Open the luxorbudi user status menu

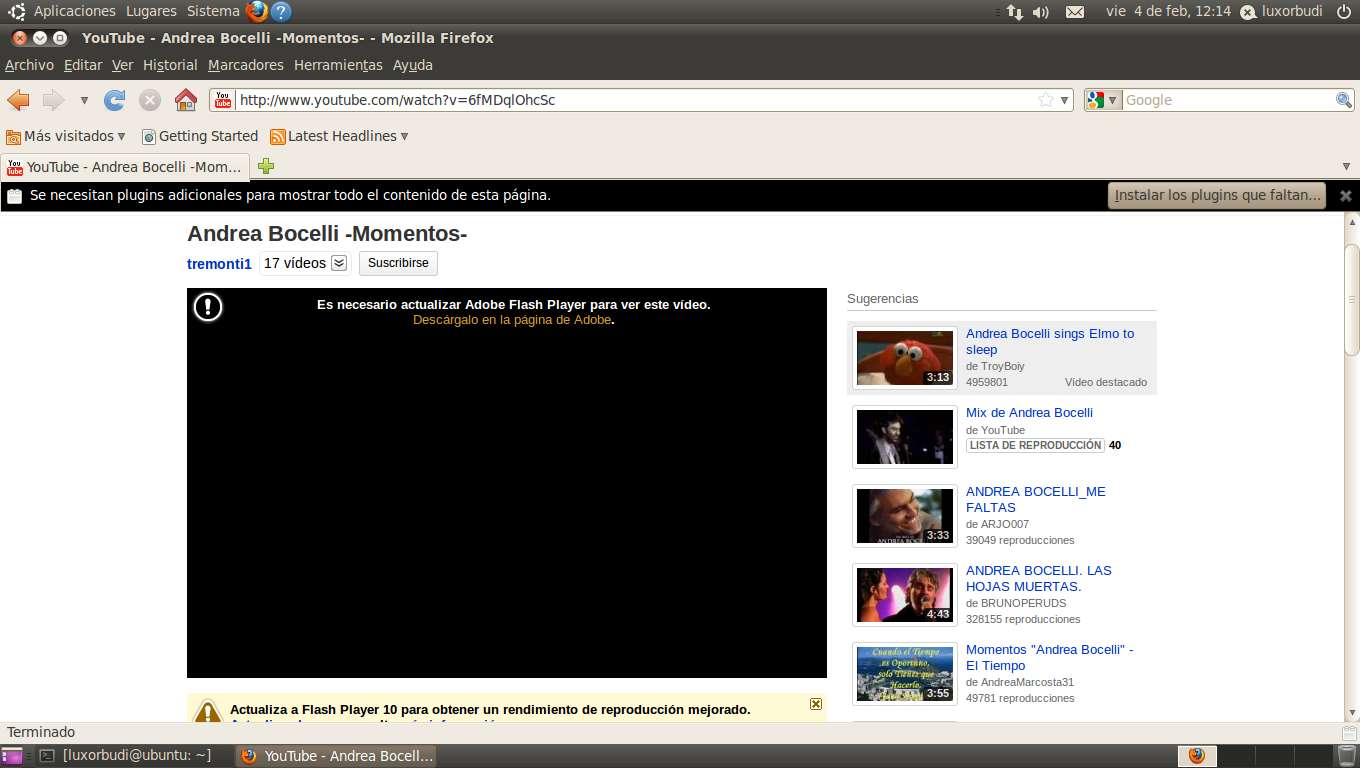1281,12
